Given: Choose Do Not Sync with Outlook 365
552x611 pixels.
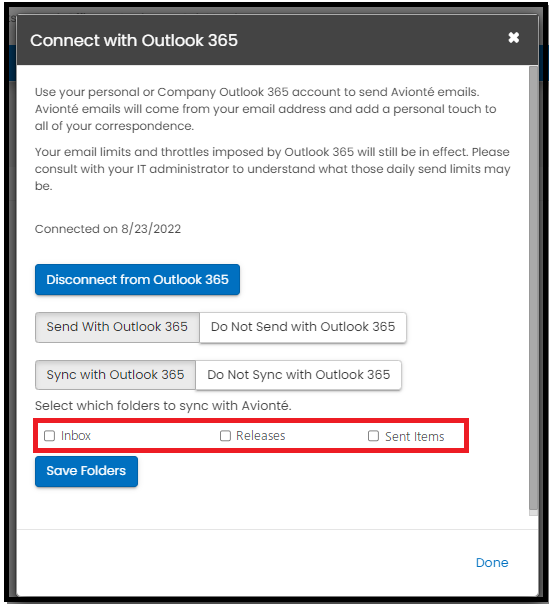Looking at the screenshot, I should click(298, 375).
